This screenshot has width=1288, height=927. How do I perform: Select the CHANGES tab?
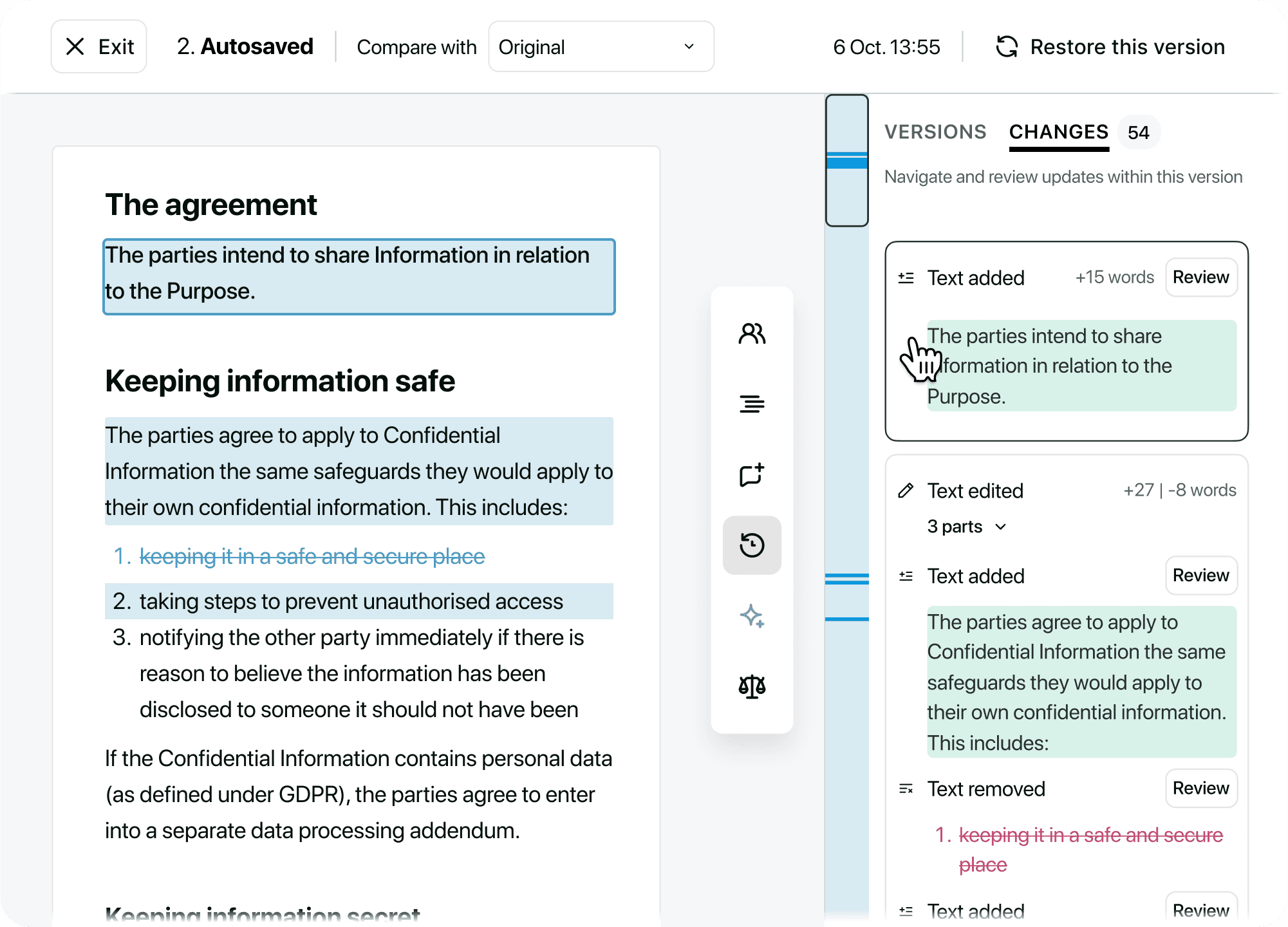coord(1058,132)
